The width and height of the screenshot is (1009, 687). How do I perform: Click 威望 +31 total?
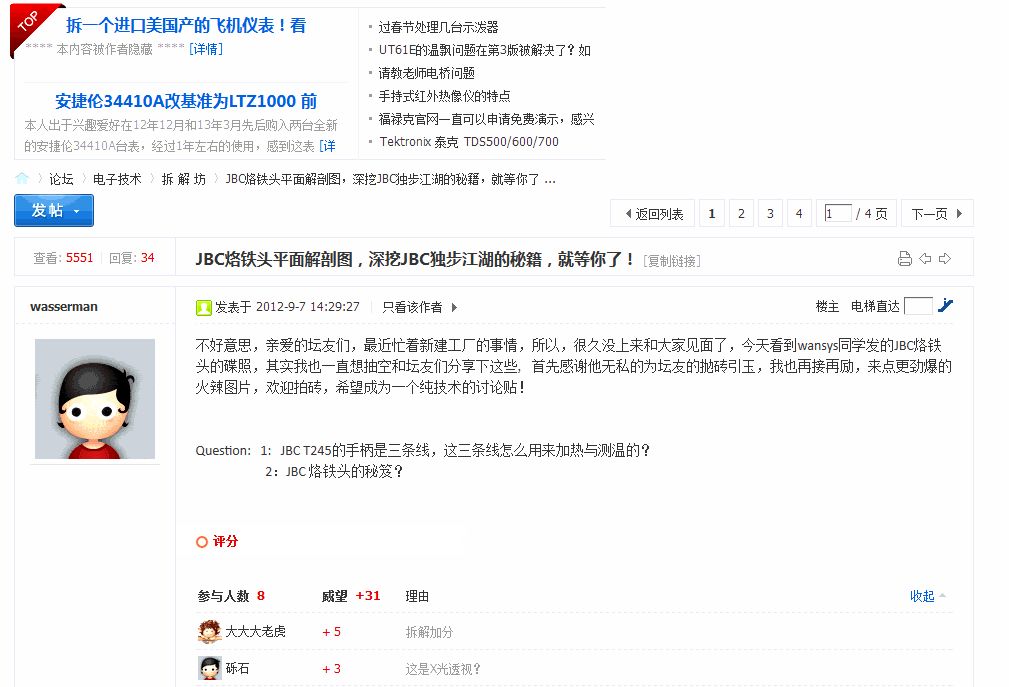(351, 596)
